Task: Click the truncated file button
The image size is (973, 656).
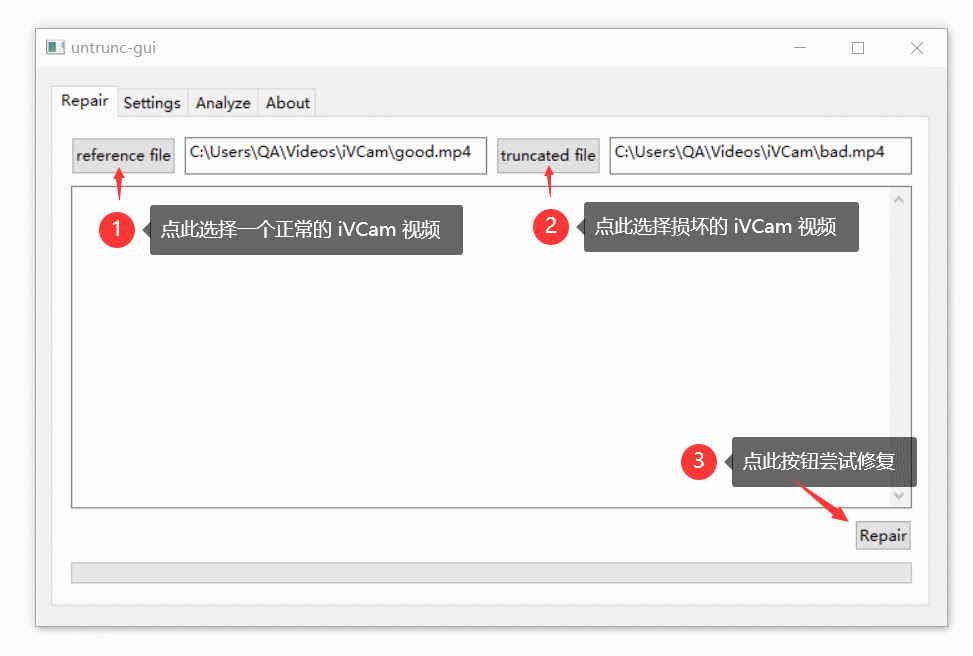Action: [x=548, y=155]
